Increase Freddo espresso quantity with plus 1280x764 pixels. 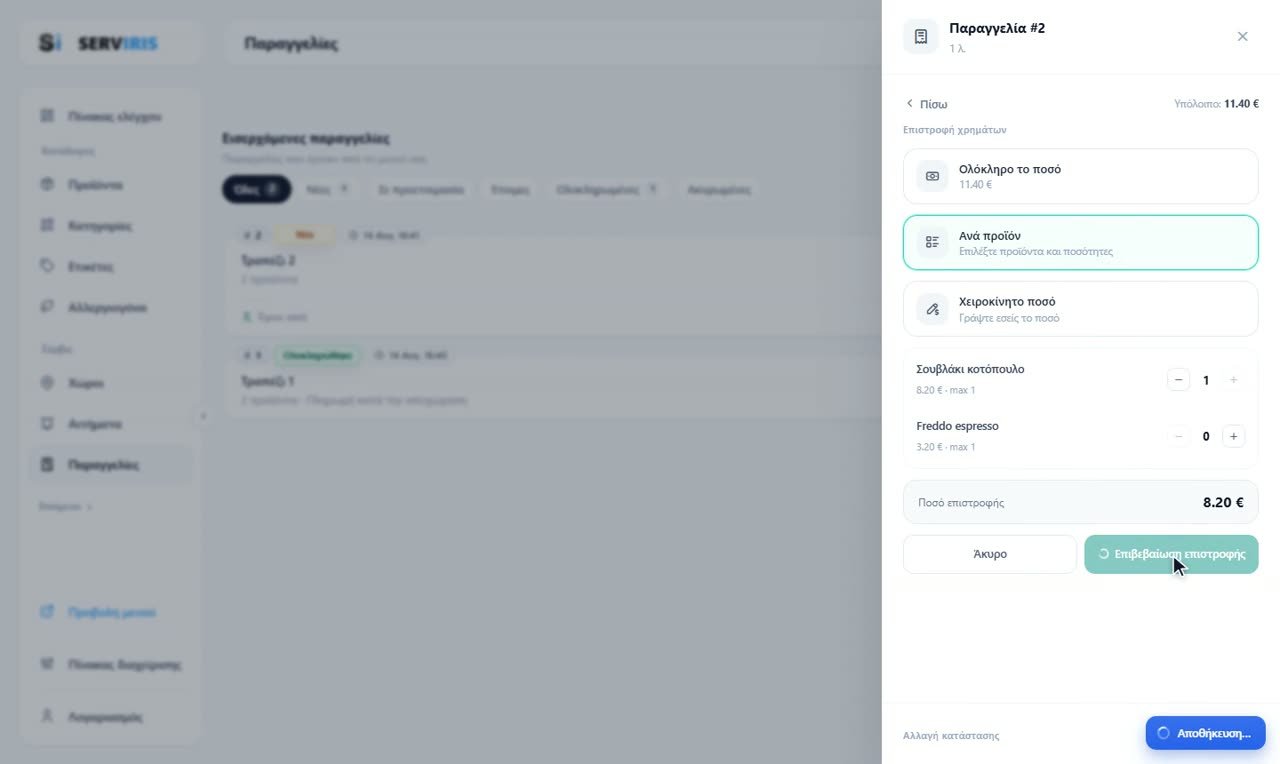(1233, 436)
